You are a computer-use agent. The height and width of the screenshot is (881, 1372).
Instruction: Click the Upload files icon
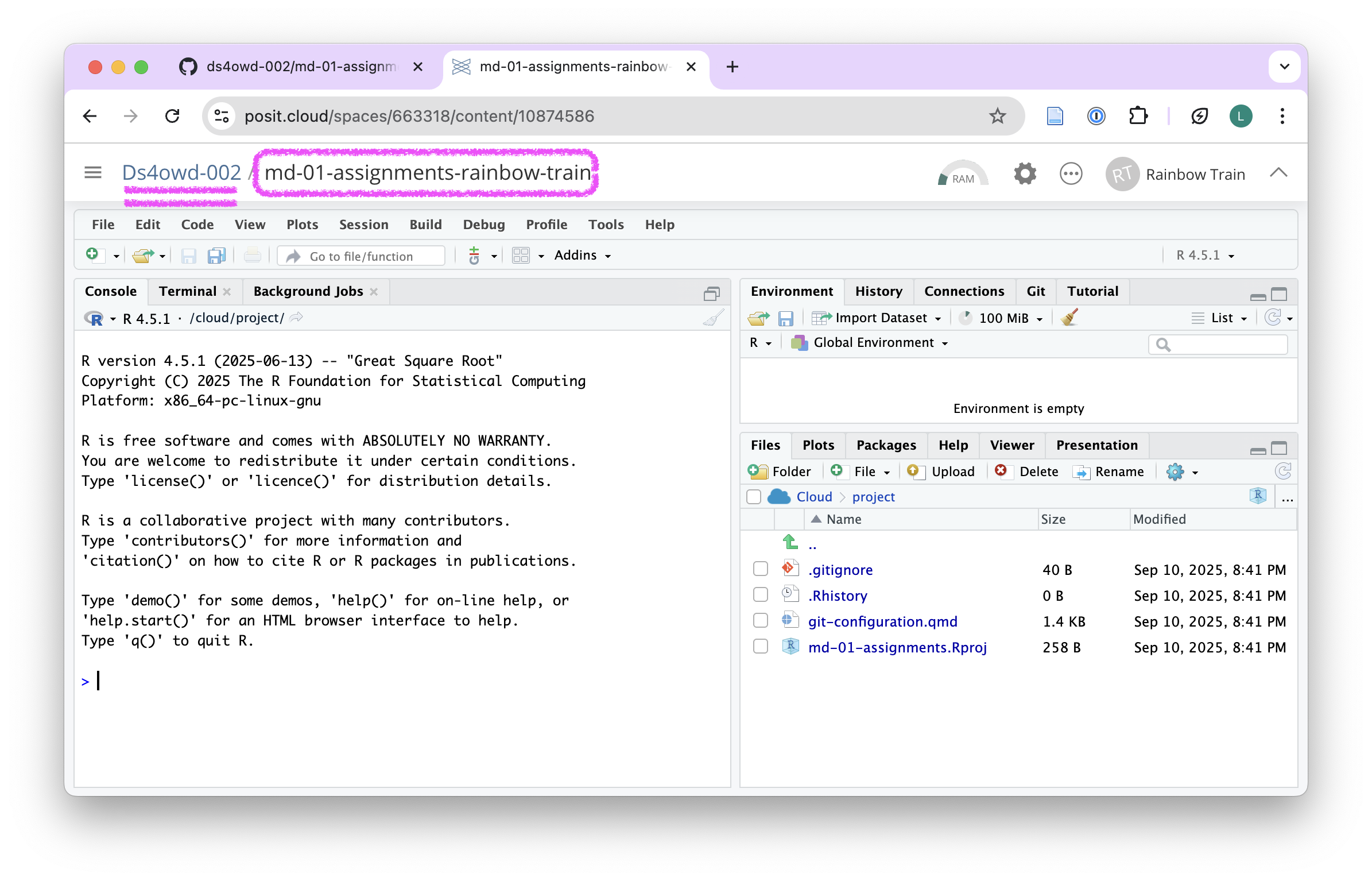(914, 472)
